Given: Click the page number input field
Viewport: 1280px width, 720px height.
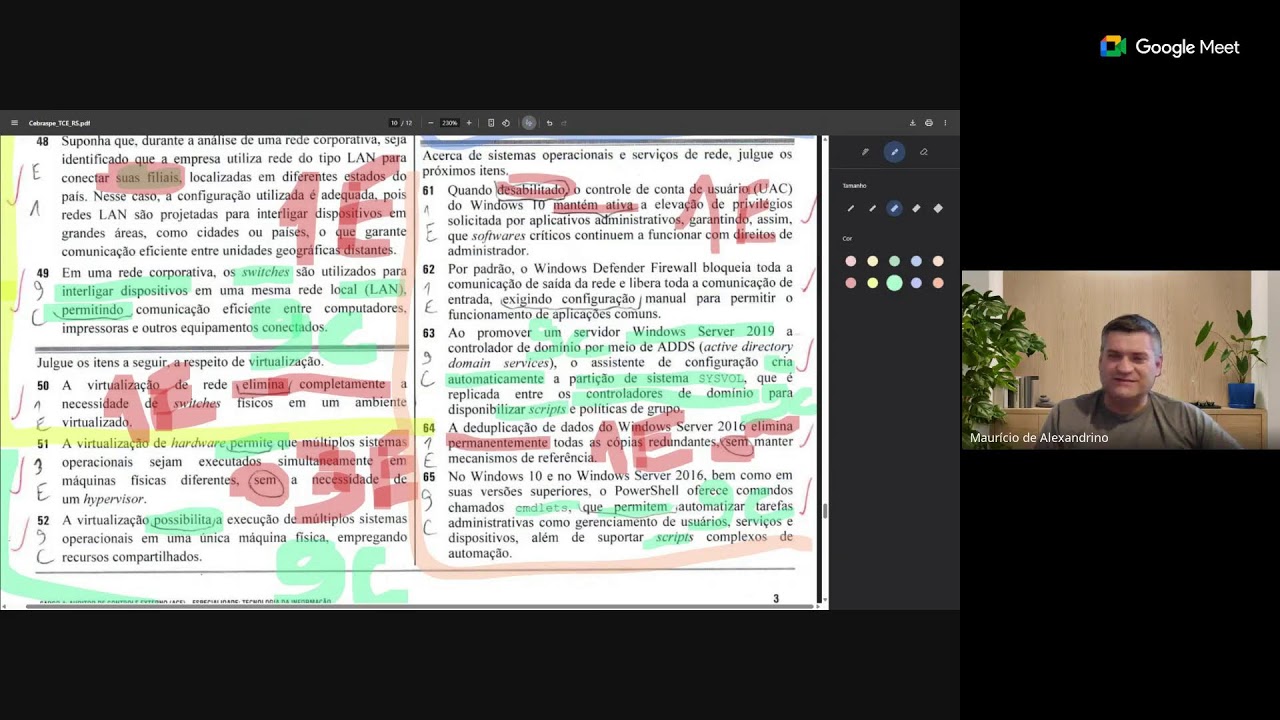Looking at the screenshot, I should pyautogui.click(x=394, y=123).
